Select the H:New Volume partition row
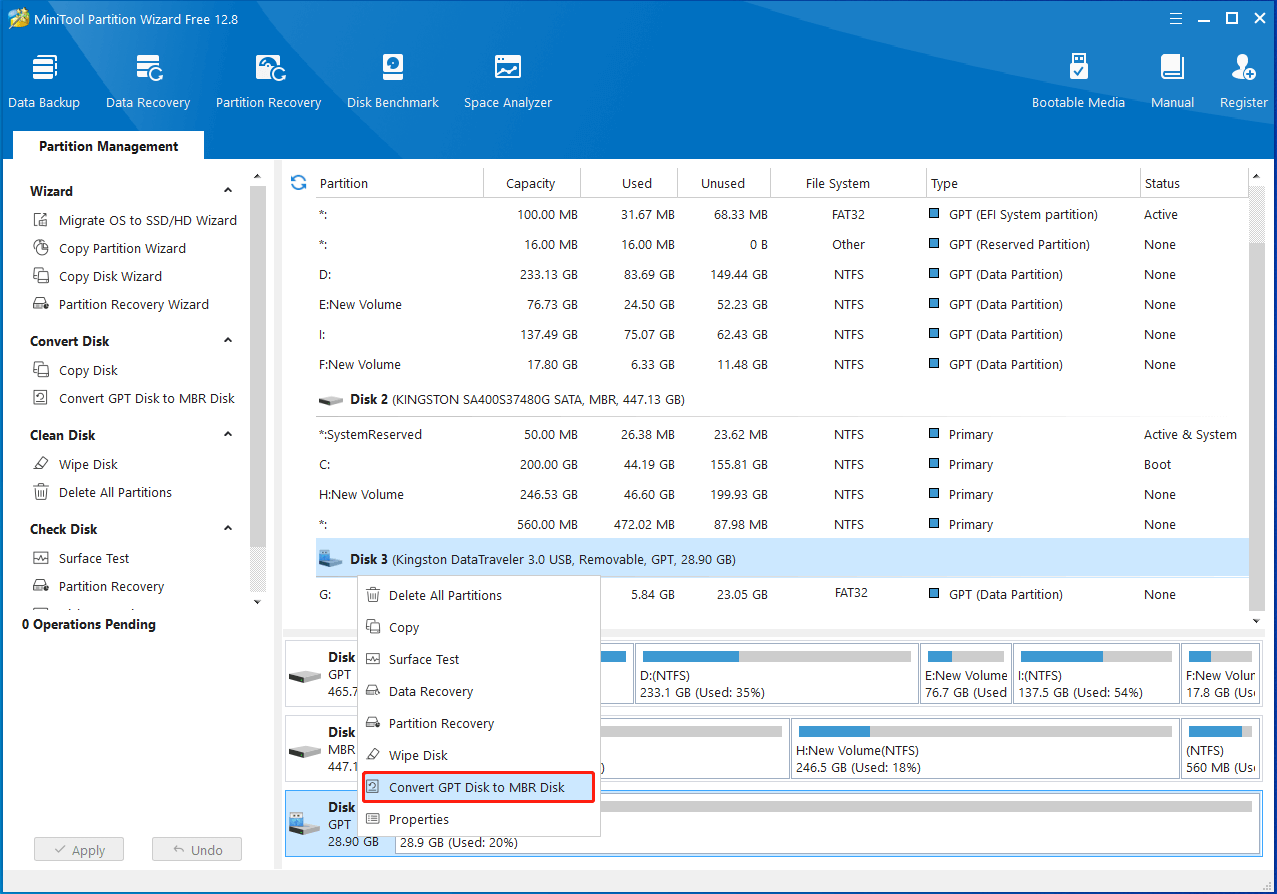 point(782,495)
